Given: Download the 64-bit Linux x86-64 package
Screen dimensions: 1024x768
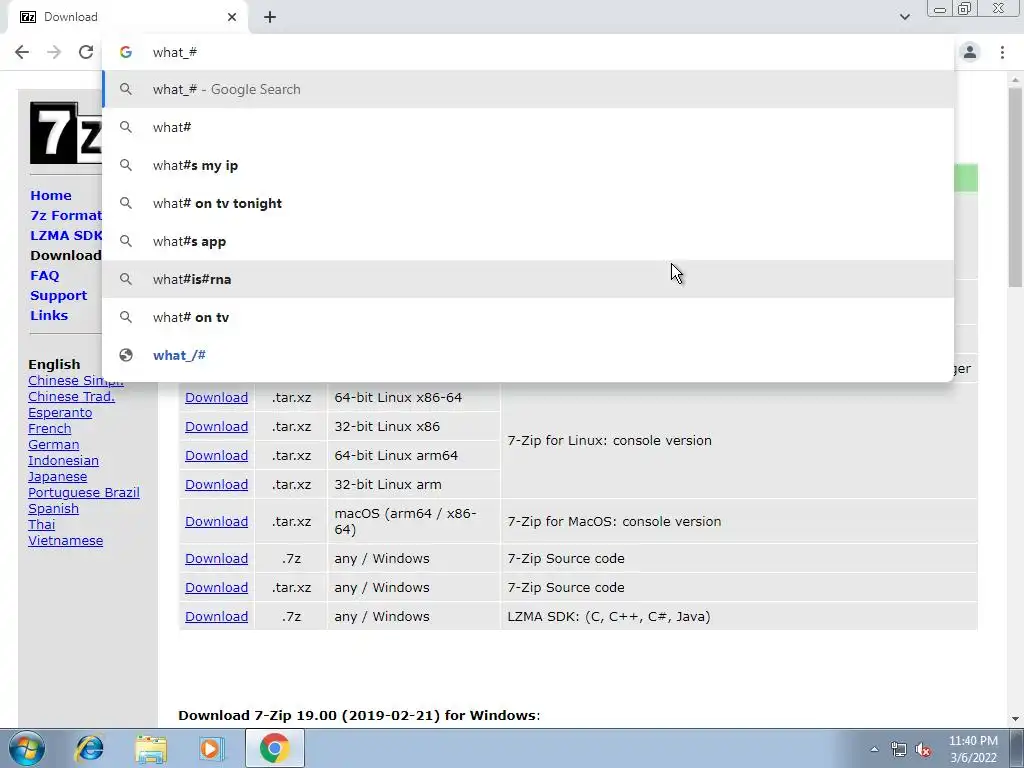Looking at the screenshot, I should tap(216, 397).
